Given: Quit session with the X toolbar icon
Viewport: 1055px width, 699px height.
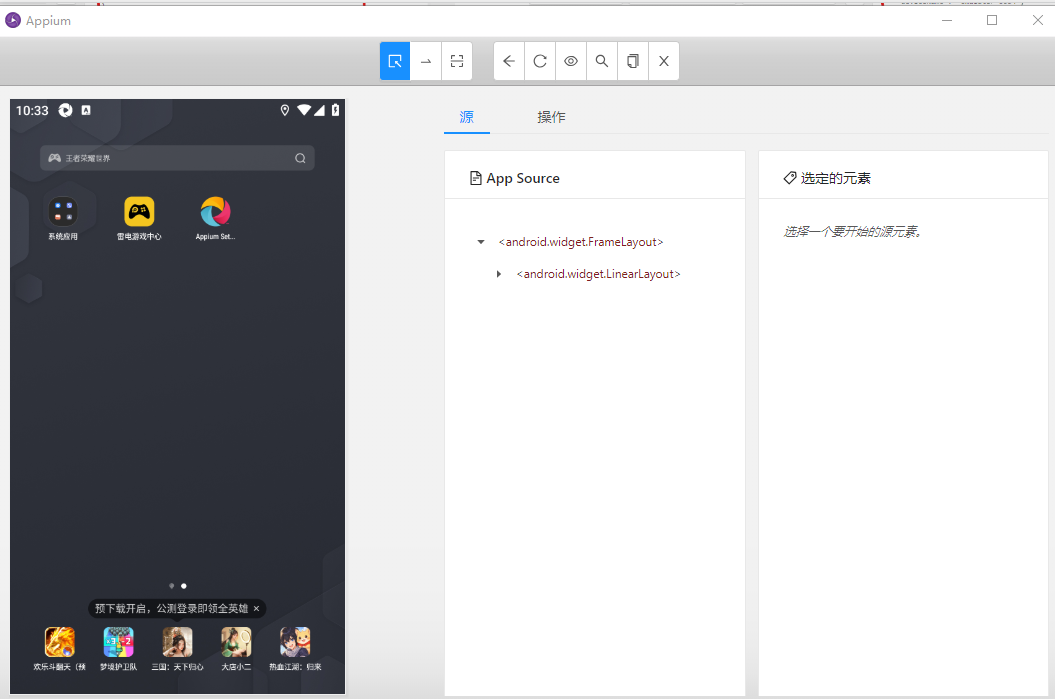Looking at the screenshot, I should [664, 61].
